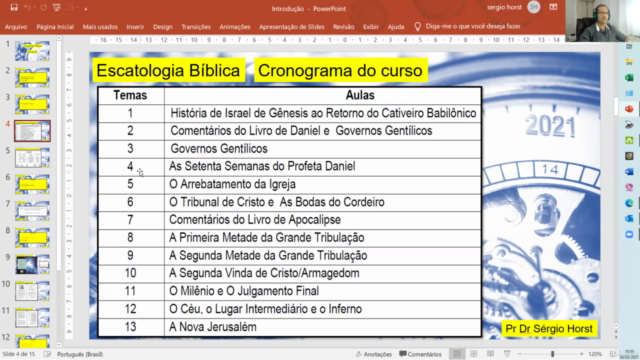Click the 'Cronograma do curso' title box

coord(340,70)
